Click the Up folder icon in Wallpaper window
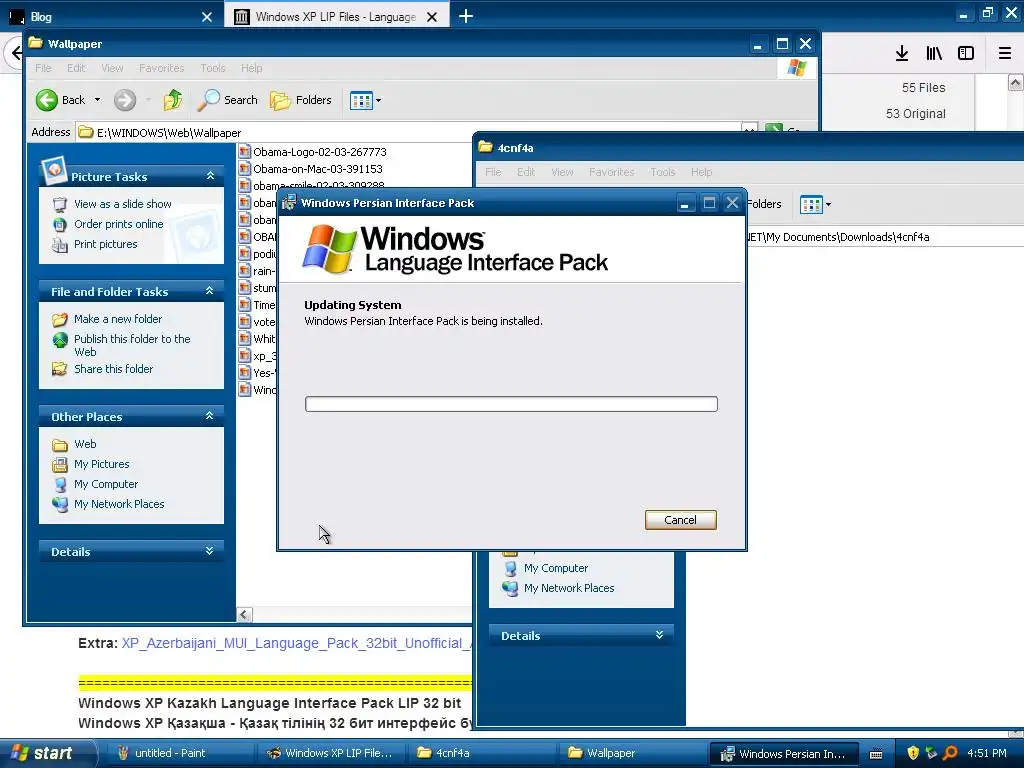Screen dimensions: 1024x768 pyautogui.click(x=173, y=100)
